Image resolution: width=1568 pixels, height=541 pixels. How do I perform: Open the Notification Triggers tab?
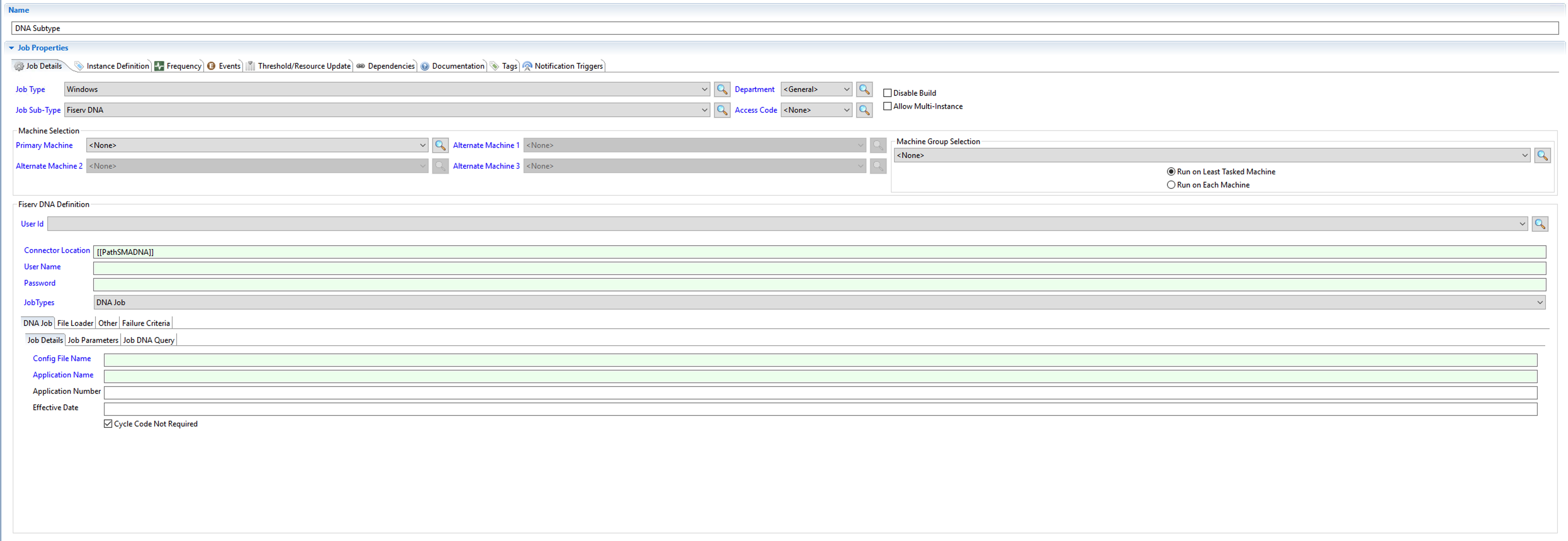pyautogui.click(x=563, y=66)
